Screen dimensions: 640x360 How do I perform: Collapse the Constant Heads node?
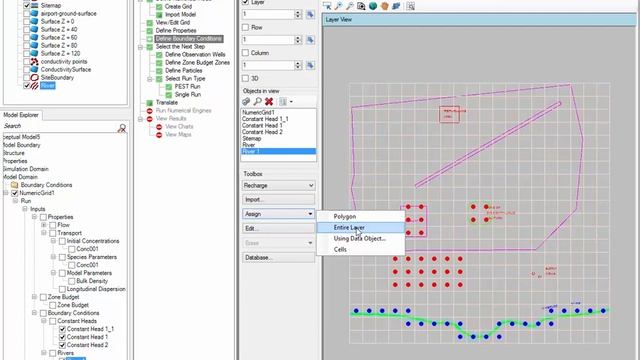44,321
